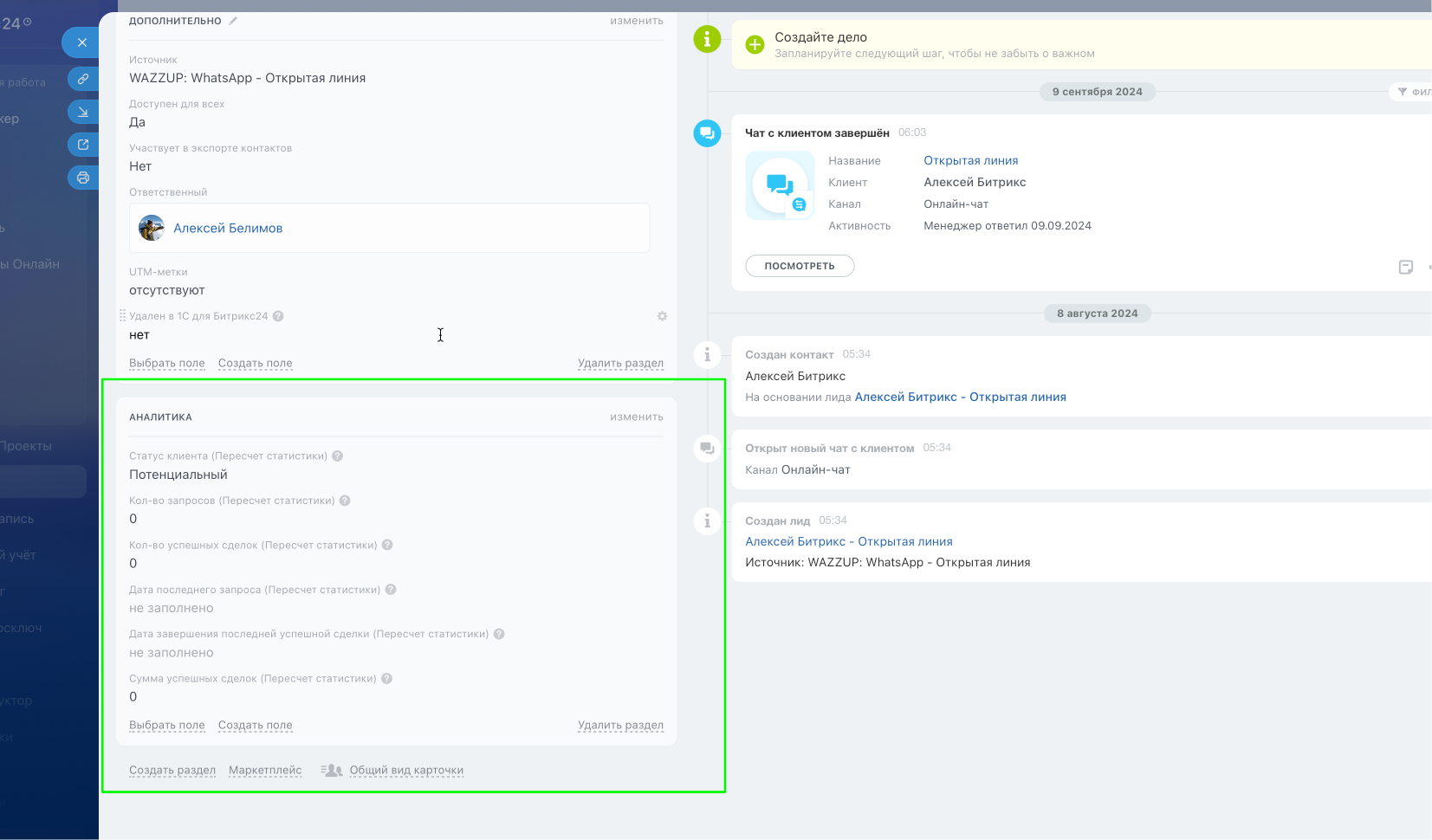Open help icon next to Дата последнего запроса
1432x840 pixels.
click(x=391, y=590)
